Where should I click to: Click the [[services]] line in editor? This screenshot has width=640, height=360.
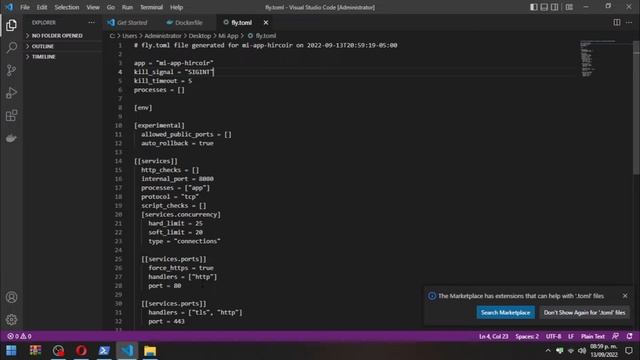[x=156, y=161]
